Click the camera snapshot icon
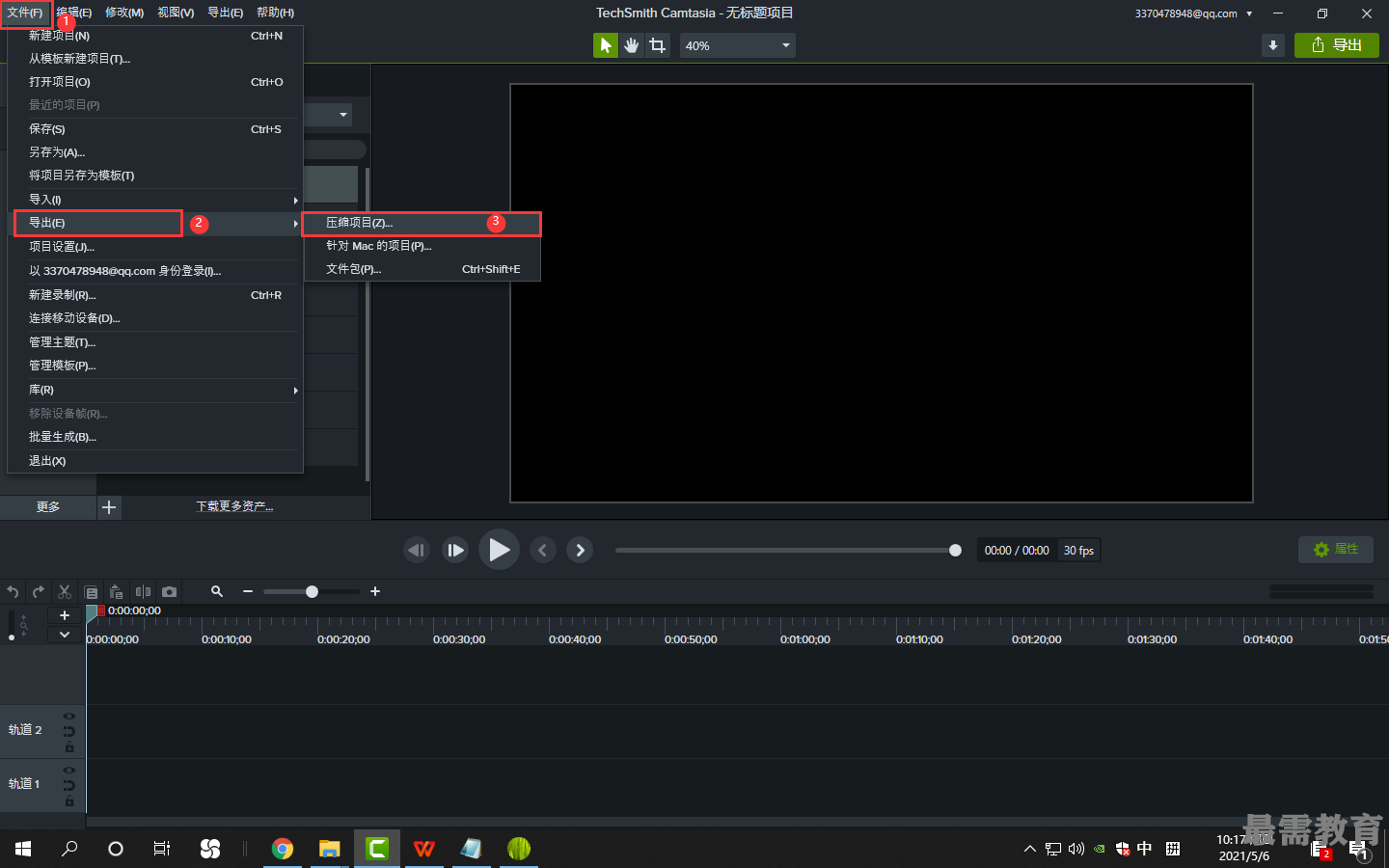Viewport: 1389px width, 868px height. point(170,591)
